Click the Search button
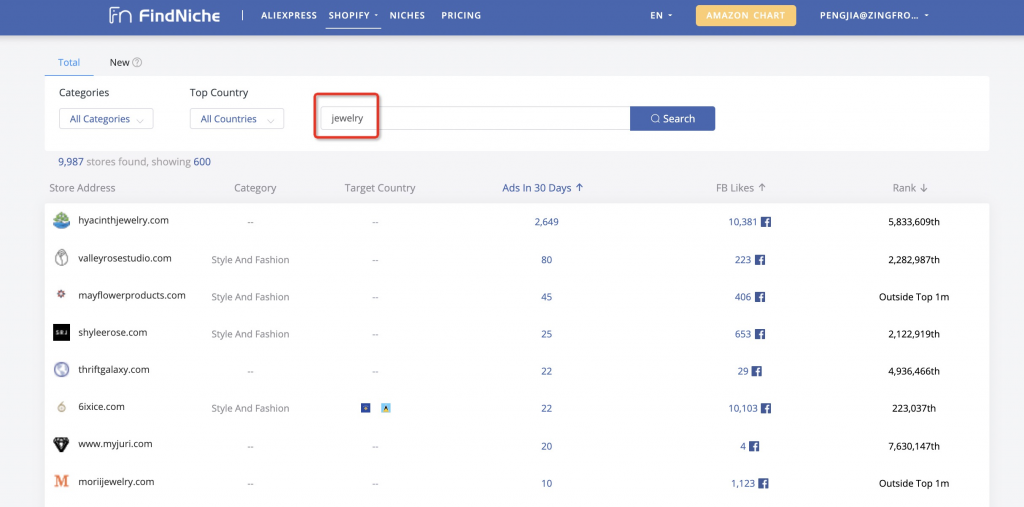This screenshot has height=507, width=1024. pos(673,119)
